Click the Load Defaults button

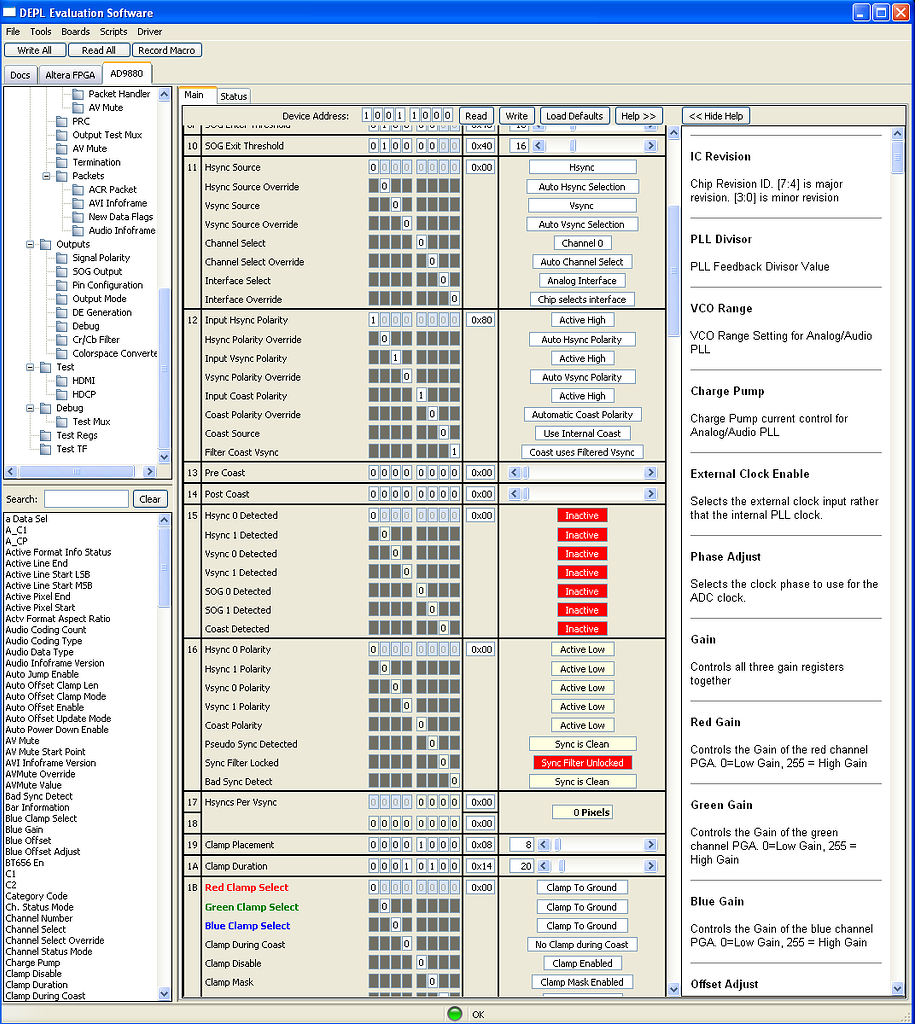coord(574,115)
